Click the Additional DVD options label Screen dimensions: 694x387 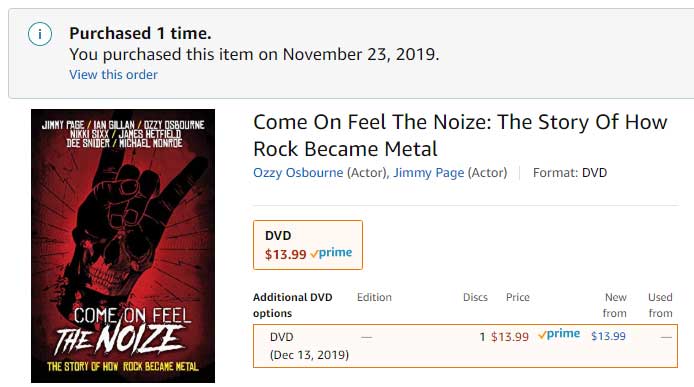pyautogui.click(x=293, y=305)
